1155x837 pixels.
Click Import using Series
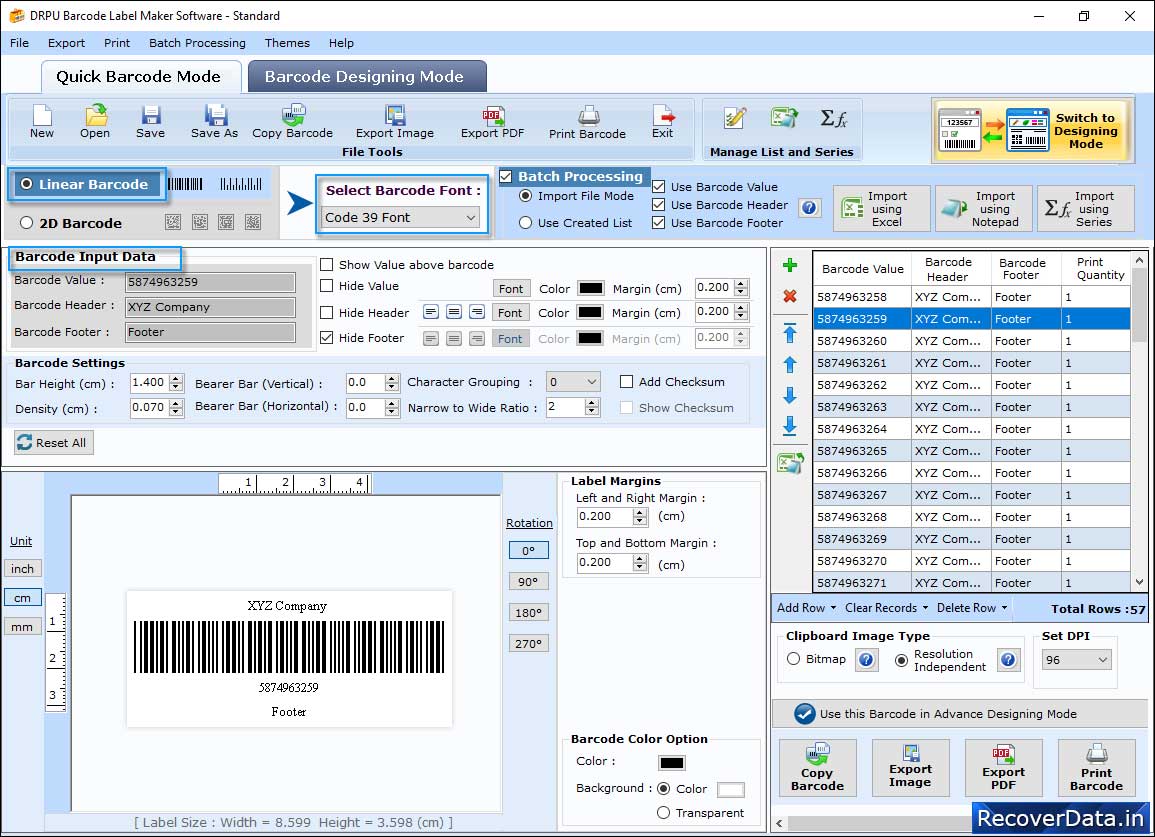click(x=1086, y=209)
